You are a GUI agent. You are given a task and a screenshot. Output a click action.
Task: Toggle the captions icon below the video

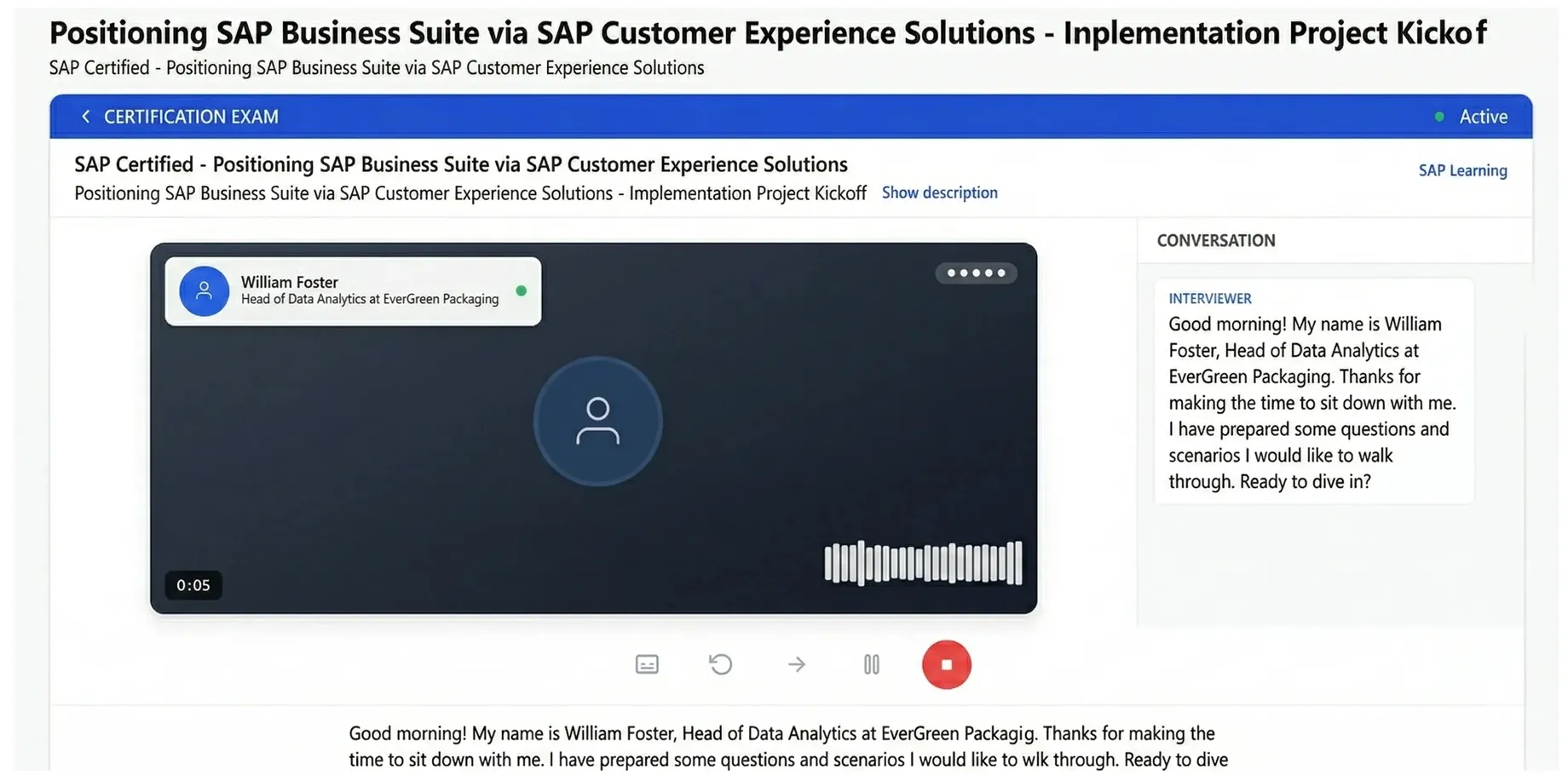[x=647, y=664]
